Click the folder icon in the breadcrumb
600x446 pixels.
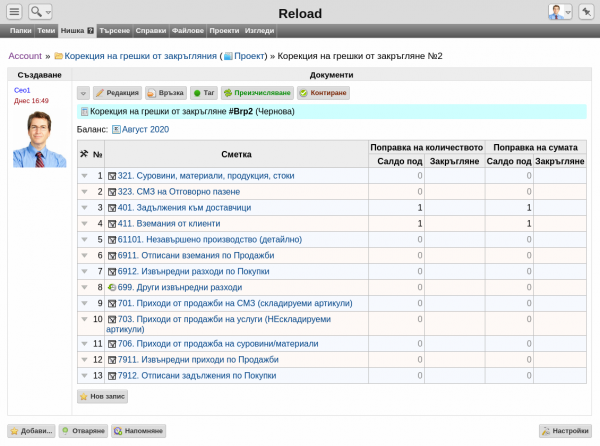58,57
